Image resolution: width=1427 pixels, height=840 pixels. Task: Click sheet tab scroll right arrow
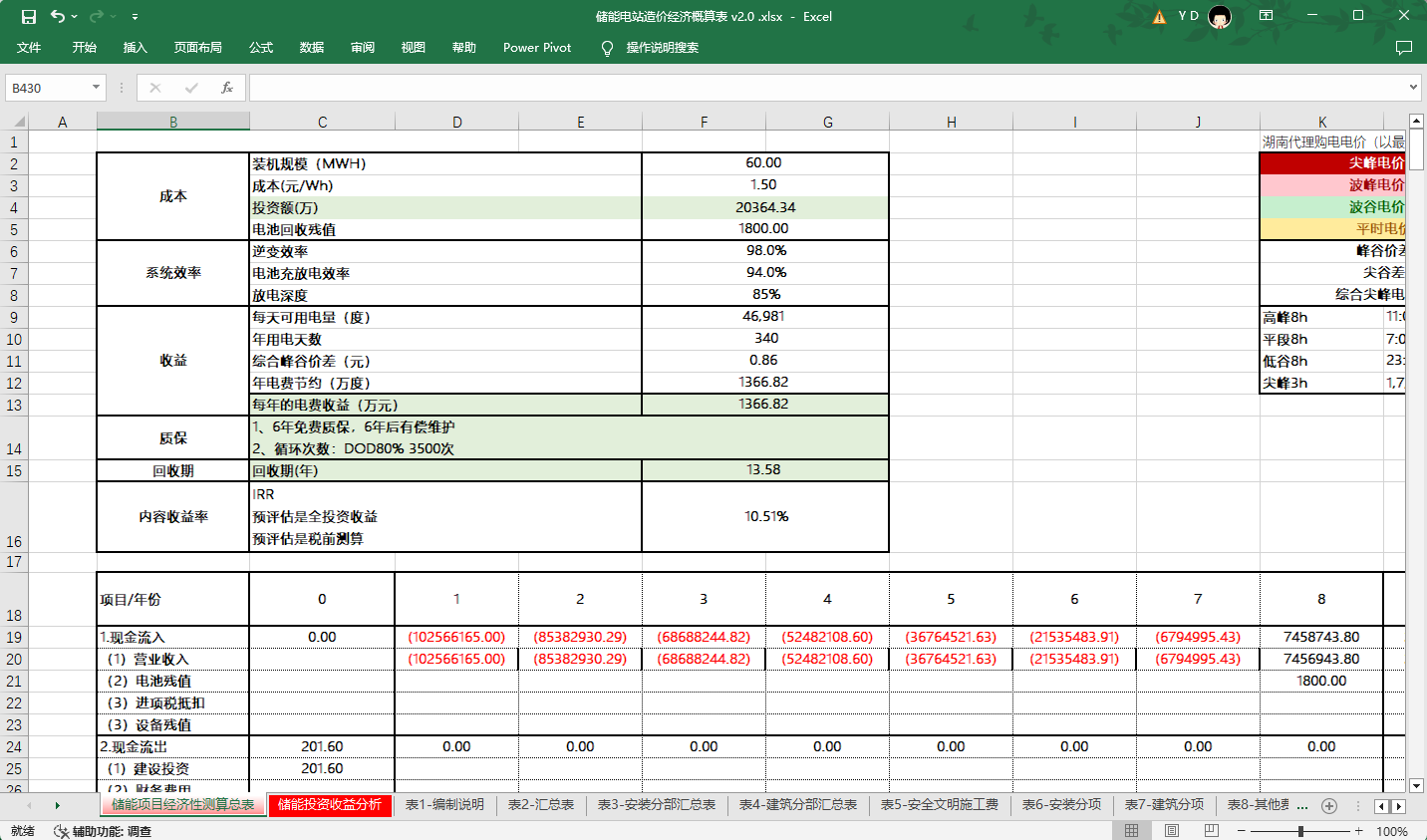click(57, 805)
